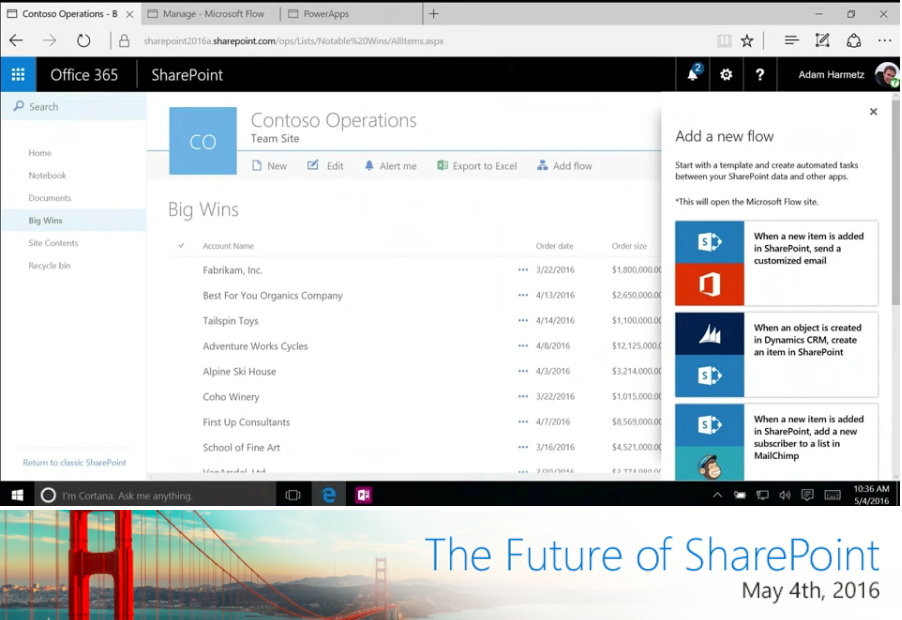The height and width of the screenshot is (620, 902).
Task: Open the Office 365 settings gear
Action: [x=725, y=74]
